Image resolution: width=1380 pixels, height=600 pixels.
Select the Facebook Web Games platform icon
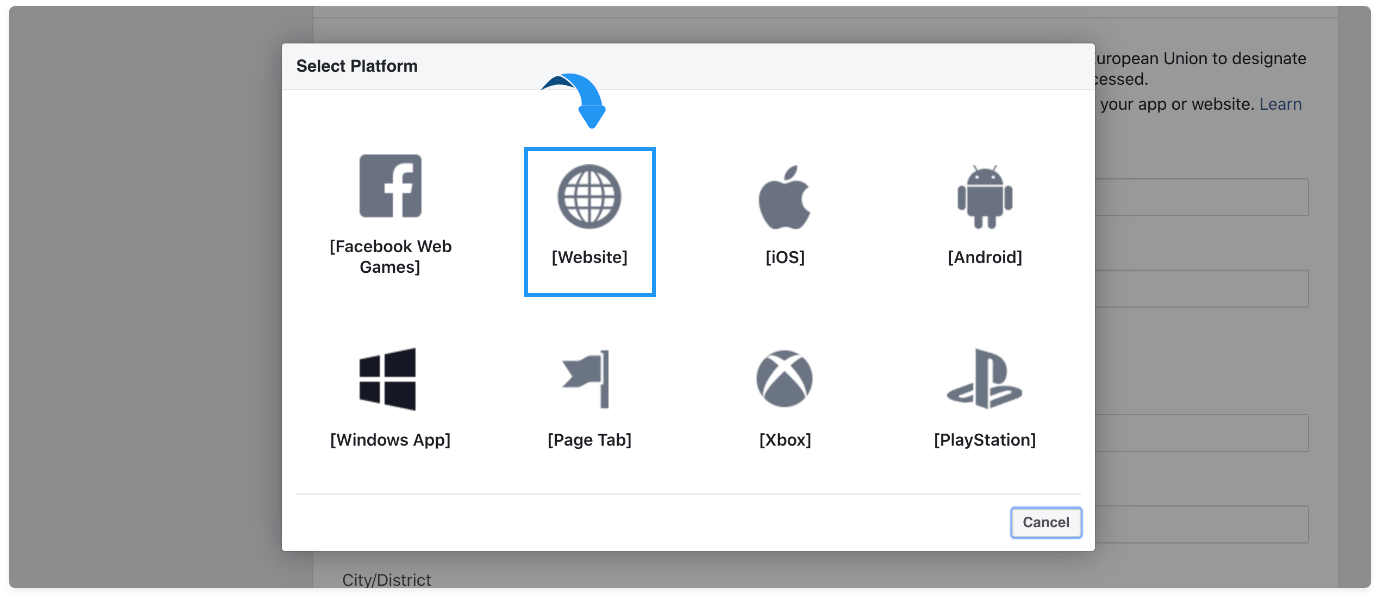390,186
